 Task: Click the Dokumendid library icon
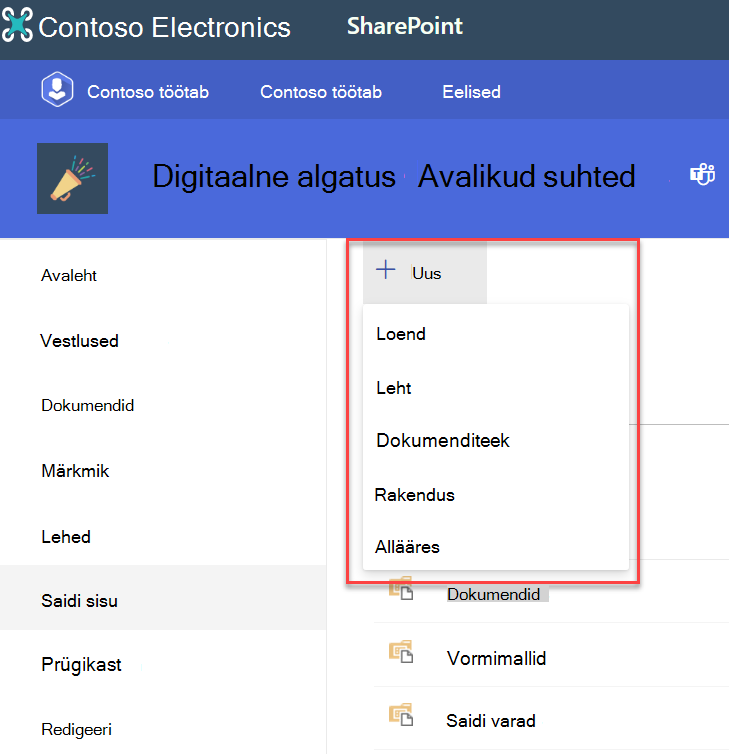(401, 589)
